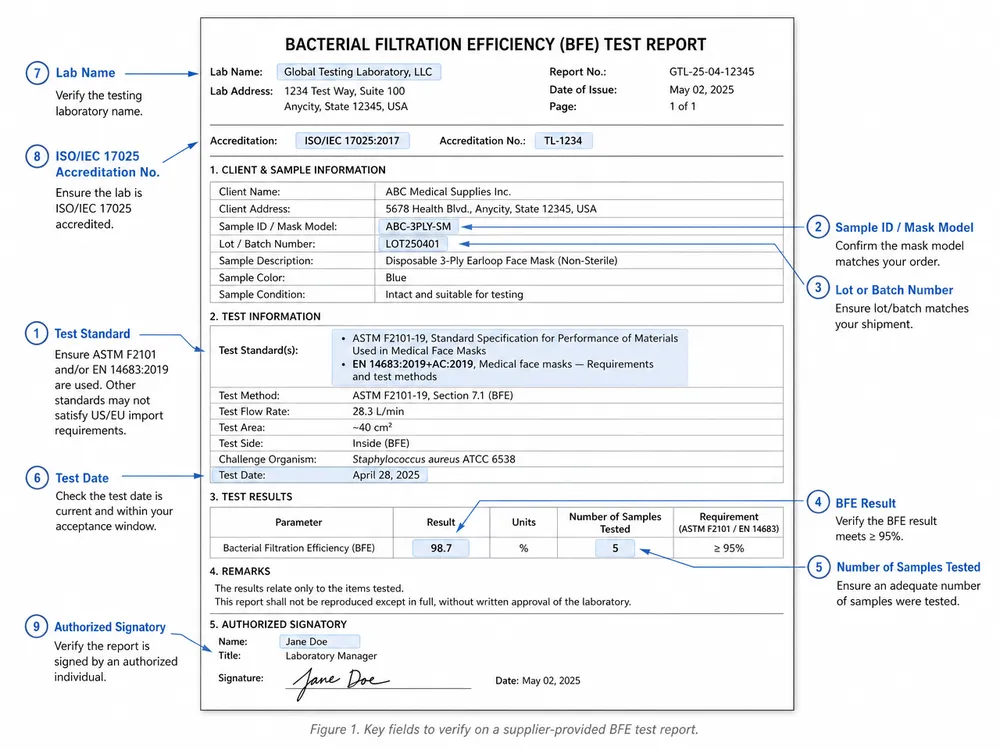
Task: Click the section heading '1. CLIENT & SAMPLE INFORMATION'
Action: [x=298, y=170]
